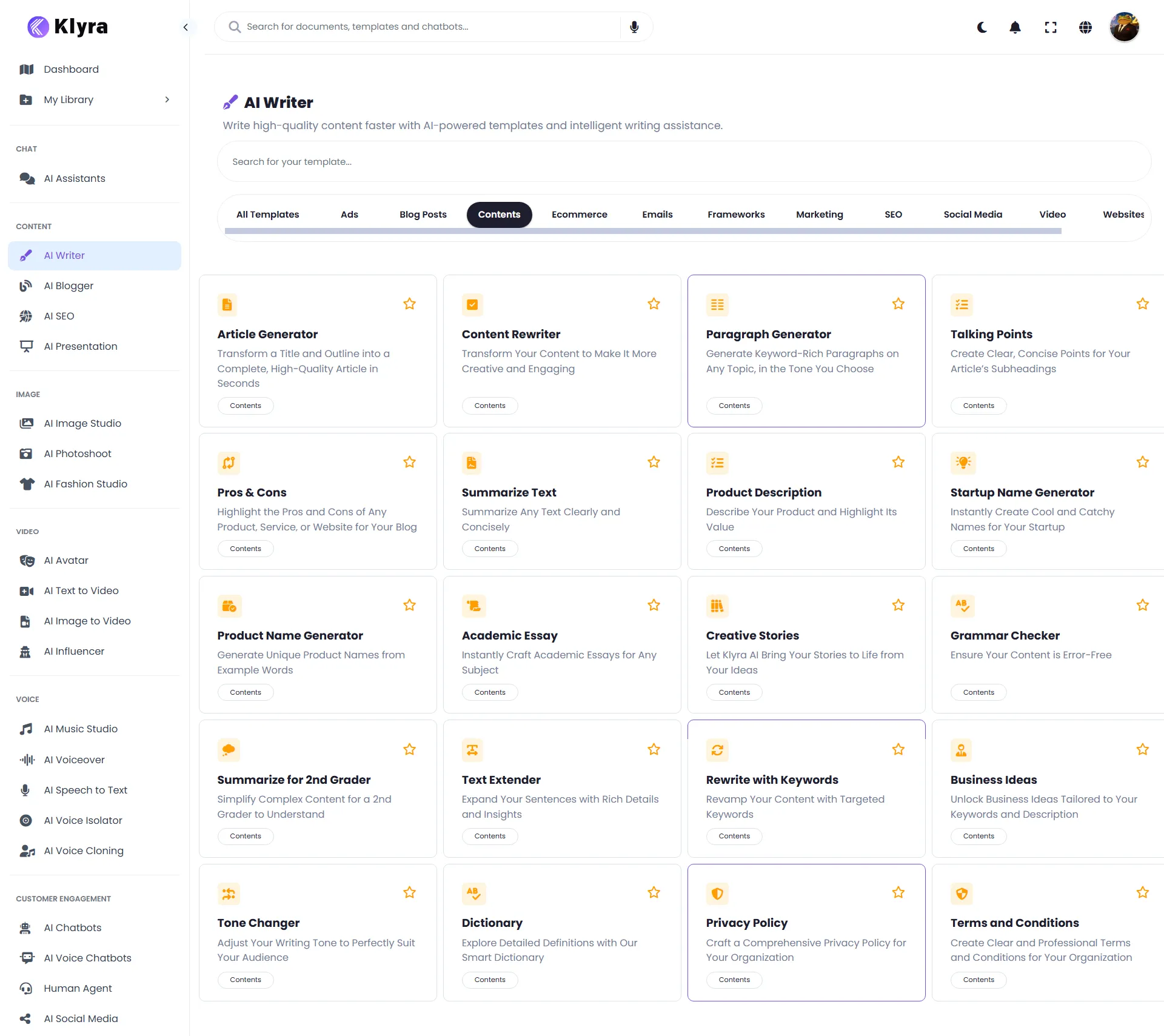Activate voice search microphone
The height and width of the screenshot is (1036, 1164).
[634, 27]
